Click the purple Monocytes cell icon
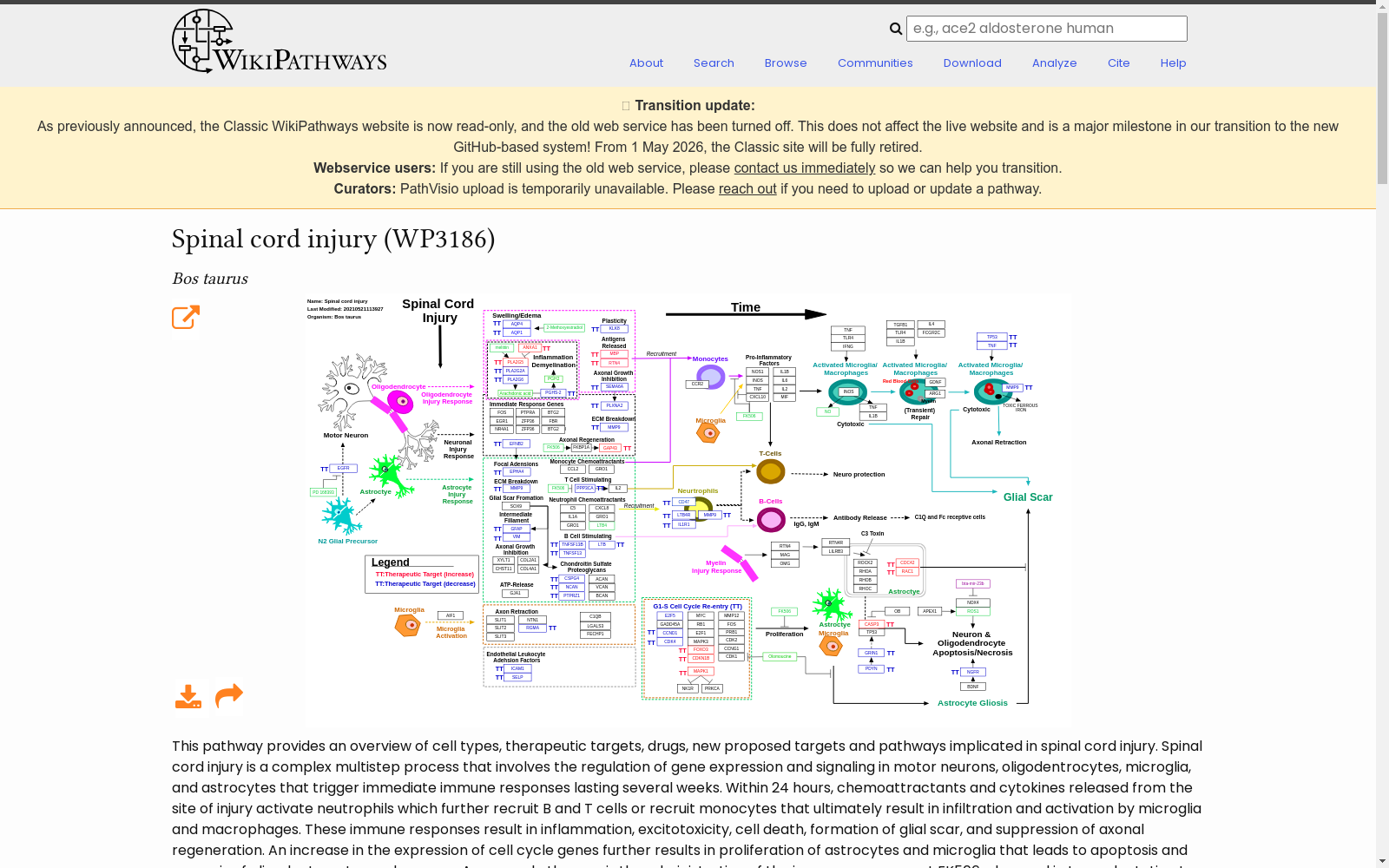The height and width of the screenshot is (868, 1389). click(x=710, y=377)
